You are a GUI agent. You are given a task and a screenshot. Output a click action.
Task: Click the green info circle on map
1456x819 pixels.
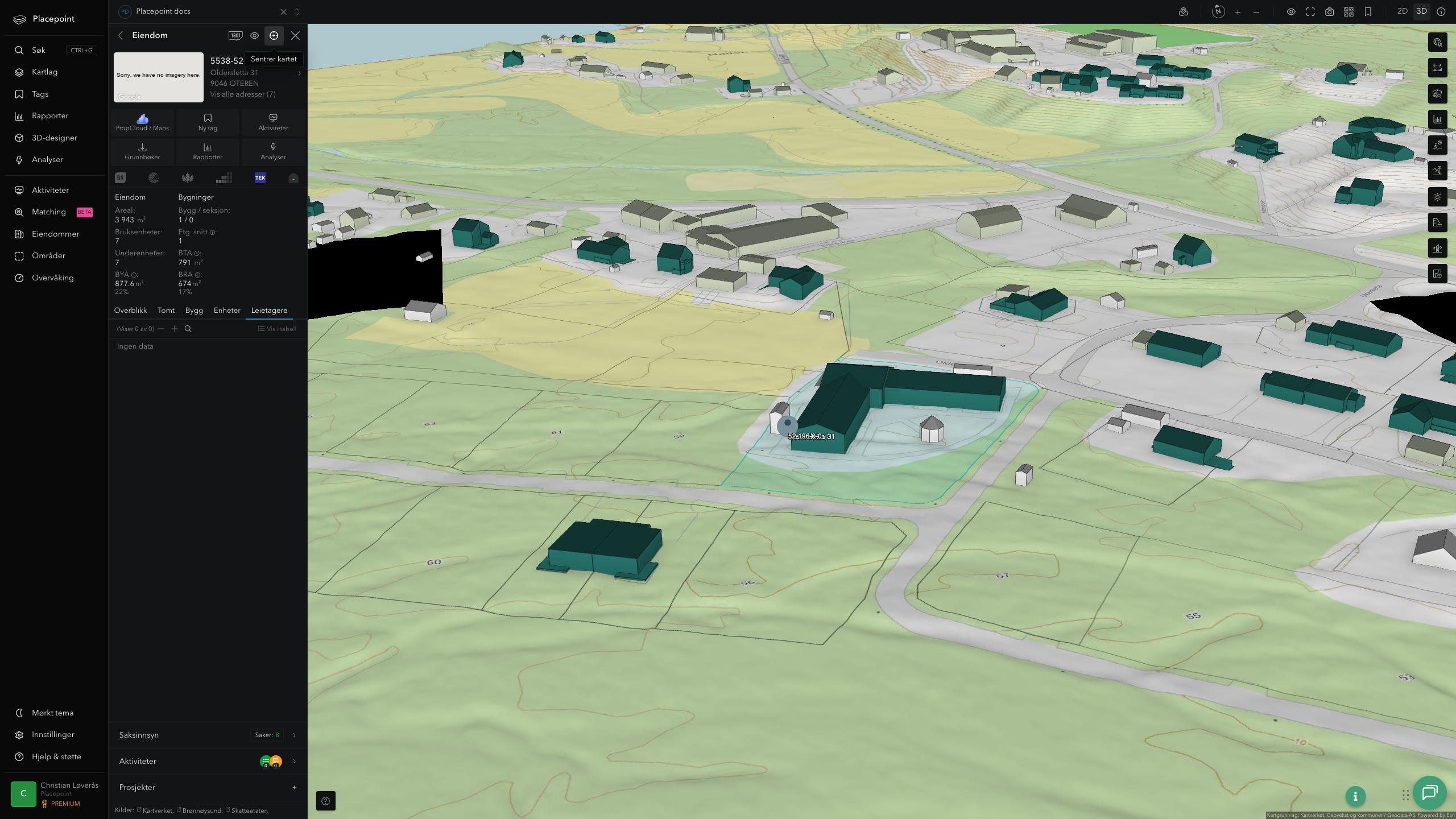1355,796
